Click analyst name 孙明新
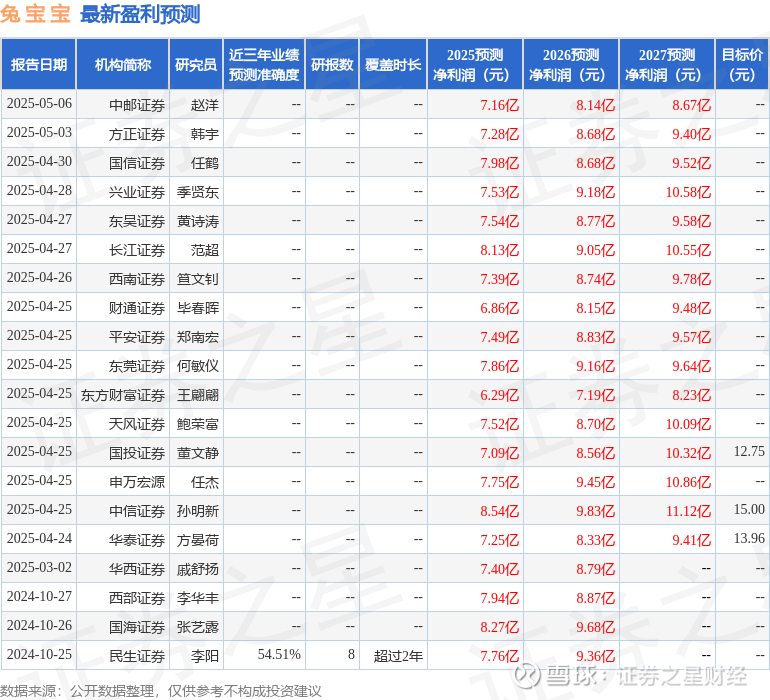Screen dimensions: 770x700 [198, 511]
